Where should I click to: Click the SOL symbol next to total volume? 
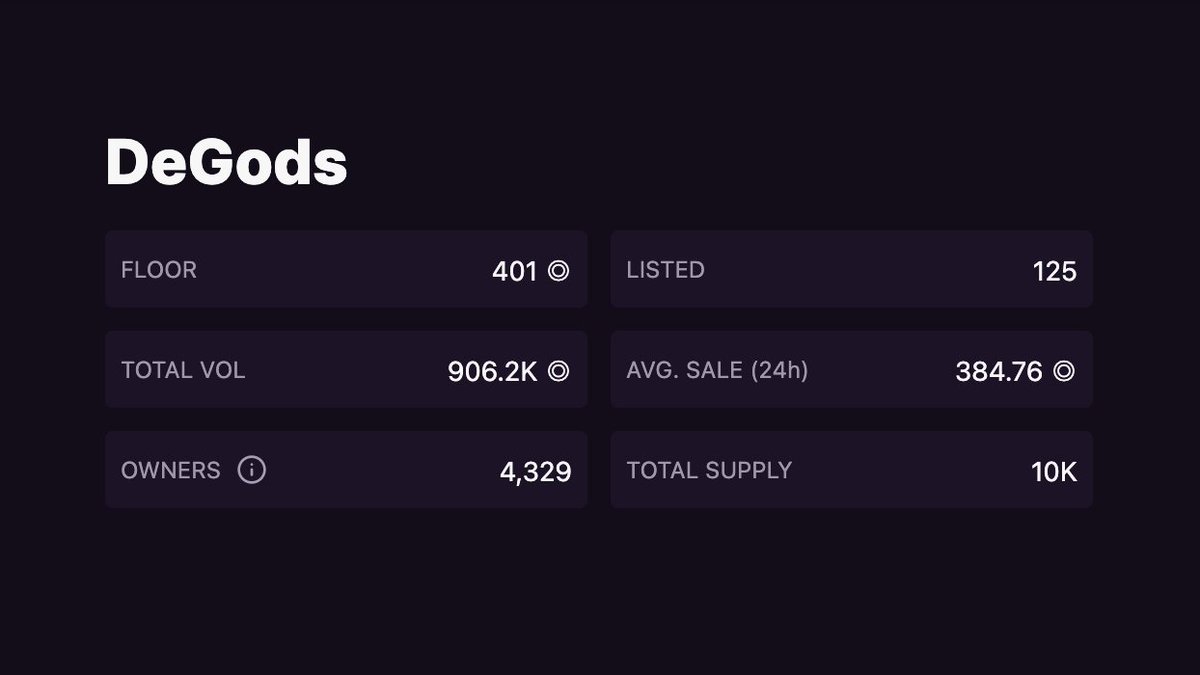click(559, 371)
